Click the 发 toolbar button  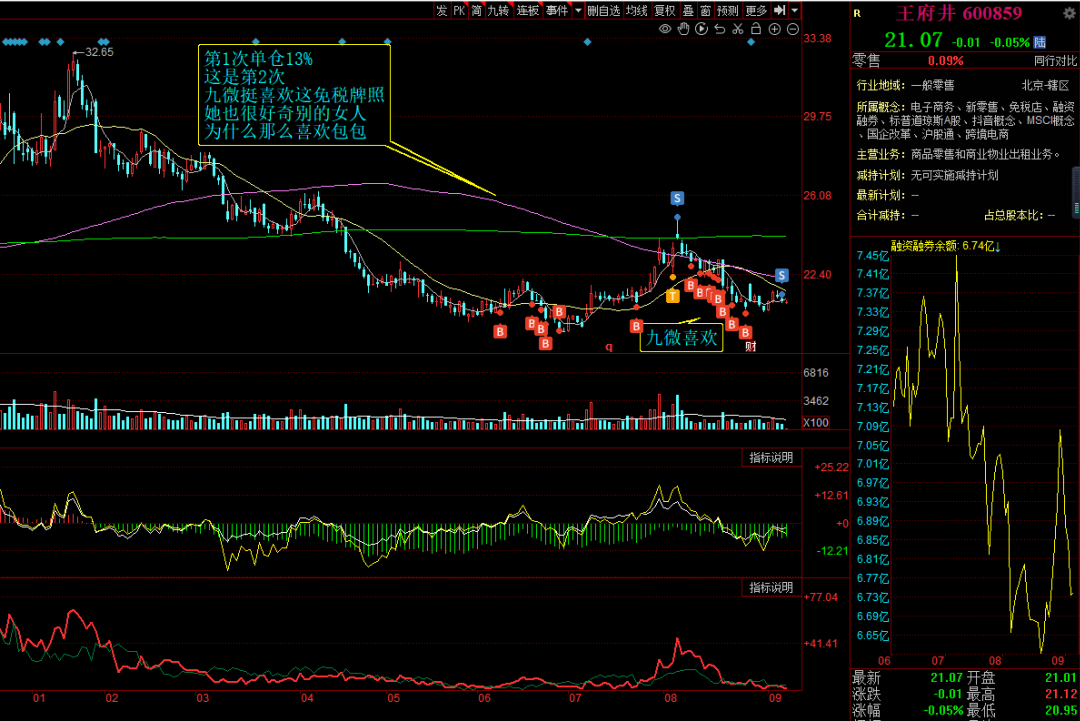442,10
